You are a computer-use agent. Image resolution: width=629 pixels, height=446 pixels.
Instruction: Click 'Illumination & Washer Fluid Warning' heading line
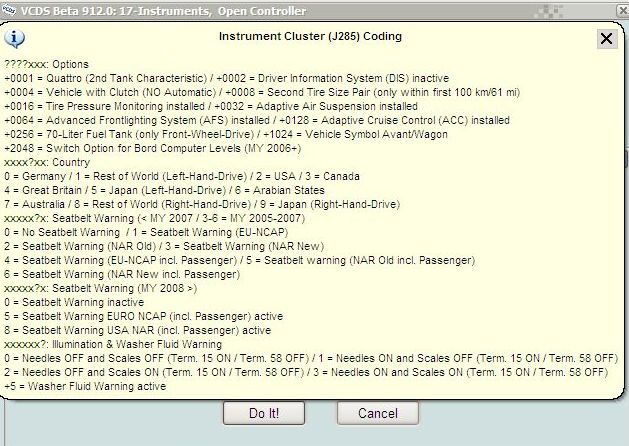click(x=113, y=345)
